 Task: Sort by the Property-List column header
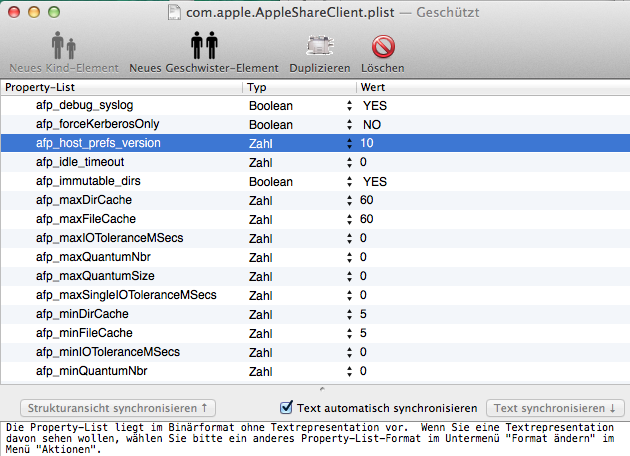(121, 87)
